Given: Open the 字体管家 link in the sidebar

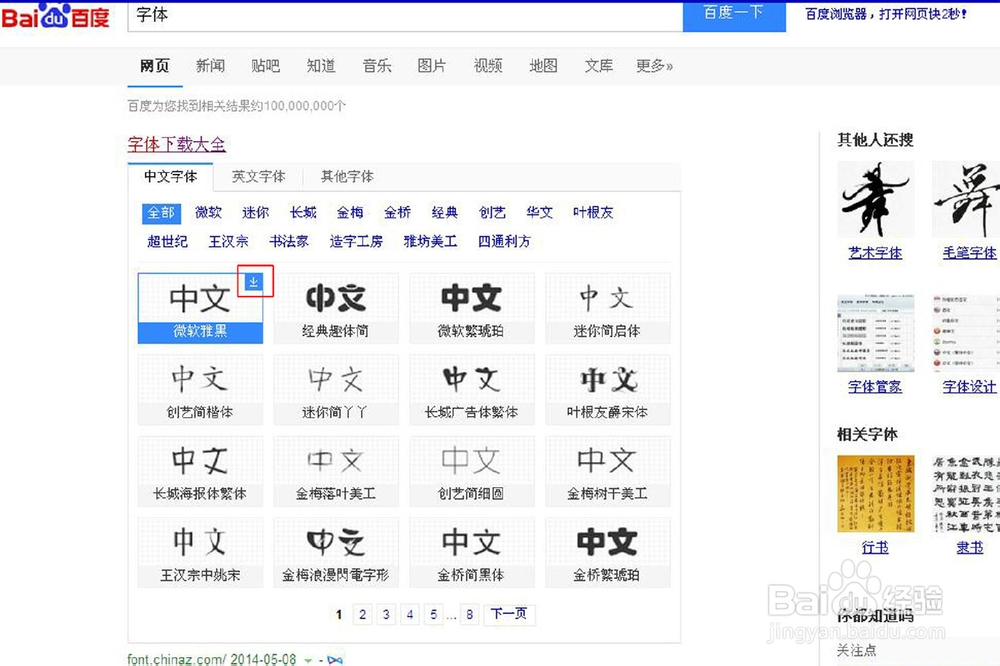Looking at the screenshot, I should (875, 387).
